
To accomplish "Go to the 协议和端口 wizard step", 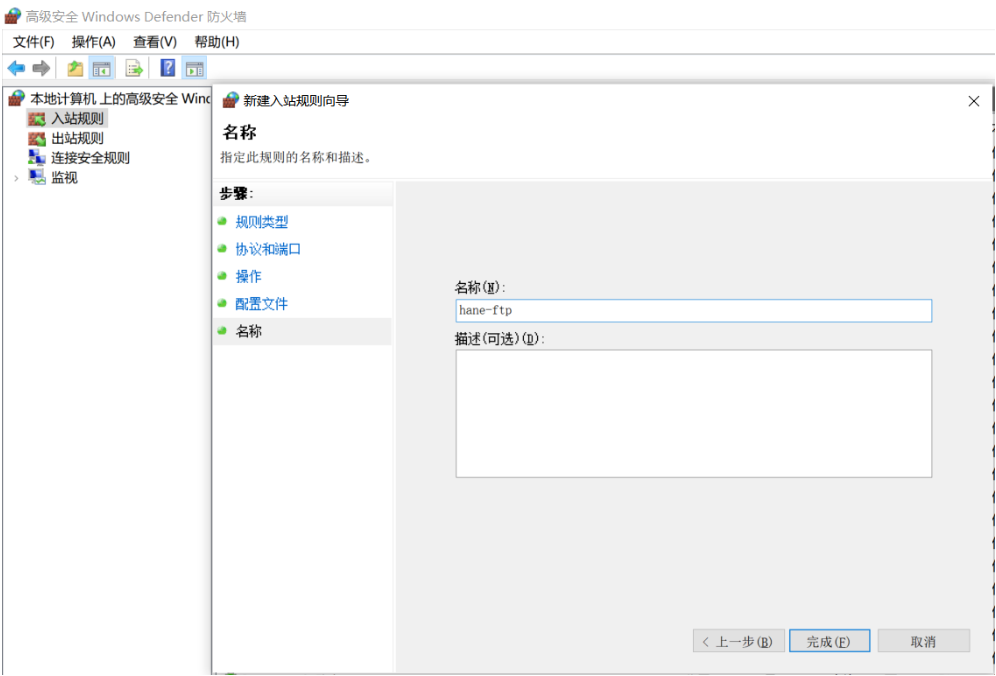I will pyautogui.click(x=268, y=249).
